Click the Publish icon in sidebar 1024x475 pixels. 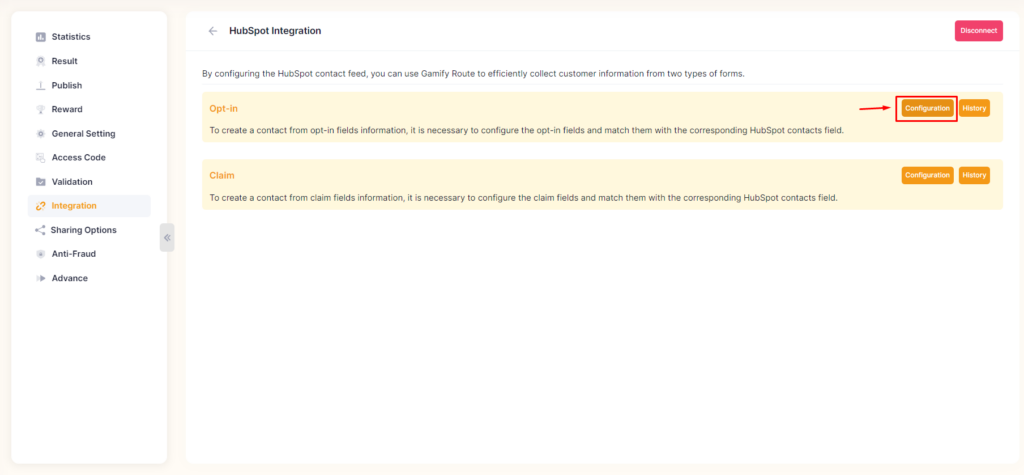40,86
